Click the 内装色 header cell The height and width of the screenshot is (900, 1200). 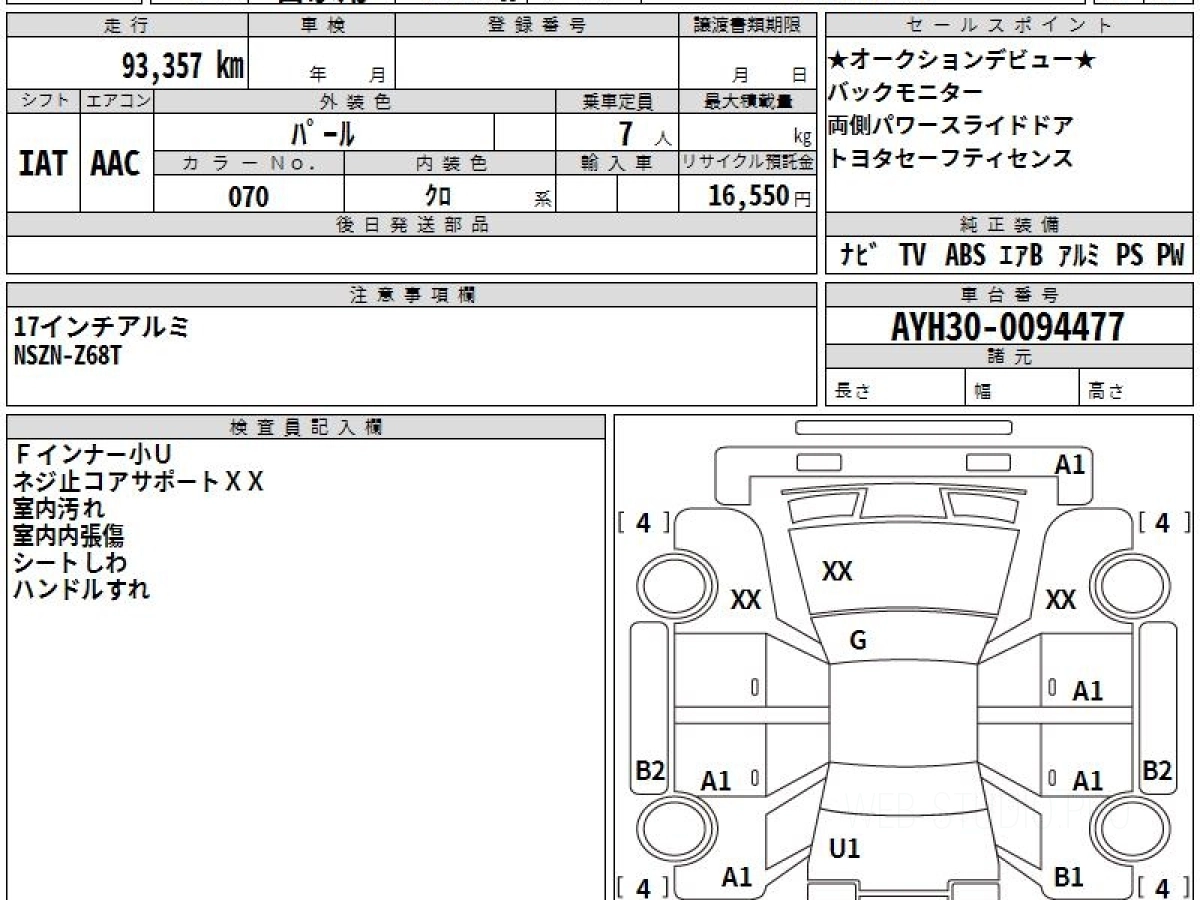point(450,163)
